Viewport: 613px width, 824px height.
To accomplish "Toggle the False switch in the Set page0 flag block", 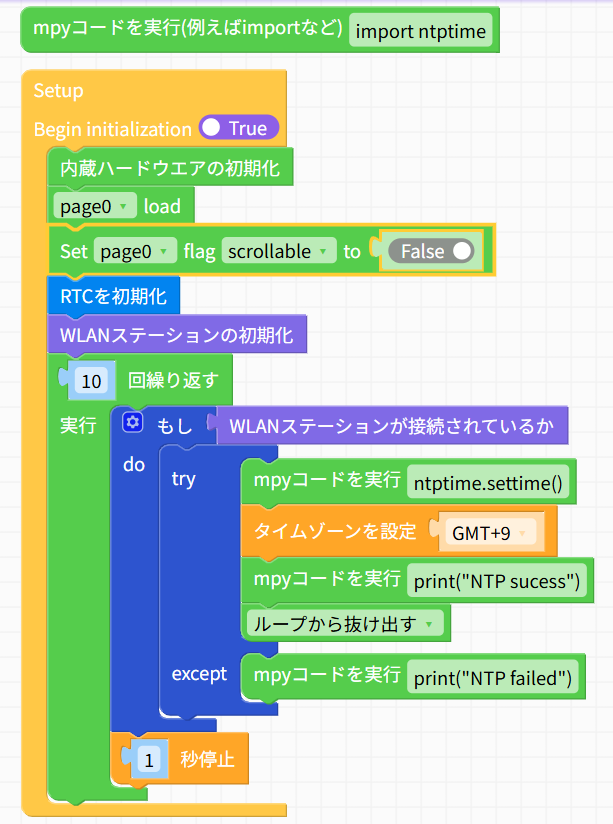I will (431, 251).
